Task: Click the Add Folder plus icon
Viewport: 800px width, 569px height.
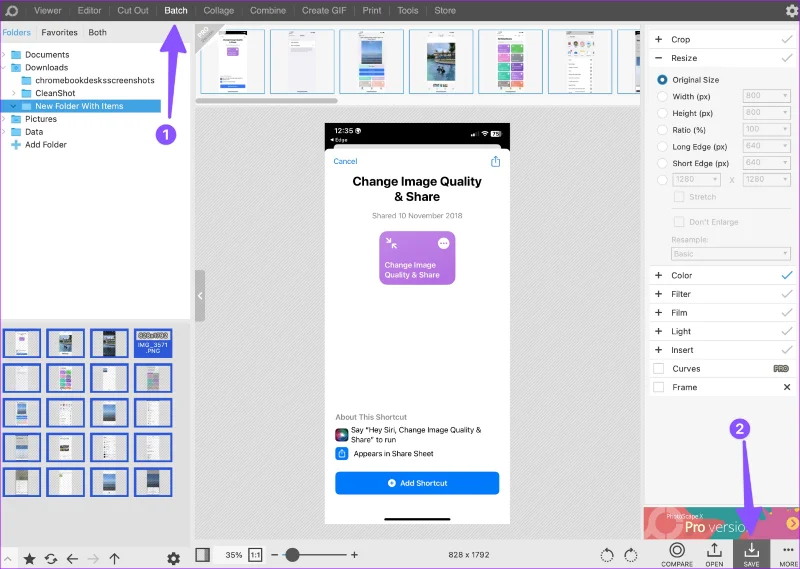Action: tap(16, 145)
